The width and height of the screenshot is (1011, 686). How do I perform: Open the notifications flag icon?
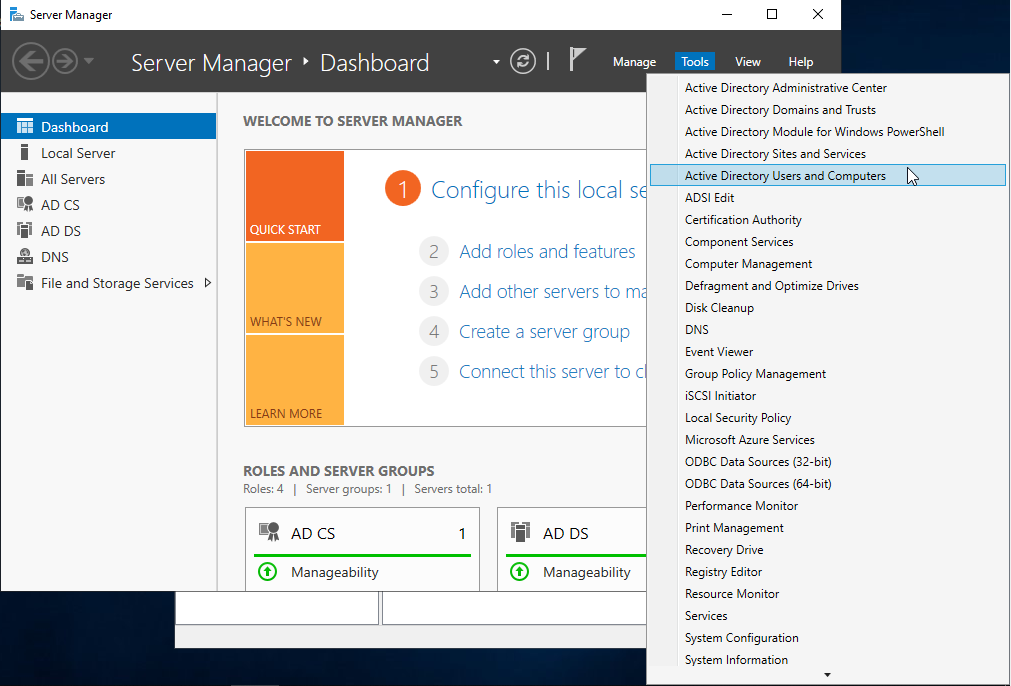tap(577, 59)
